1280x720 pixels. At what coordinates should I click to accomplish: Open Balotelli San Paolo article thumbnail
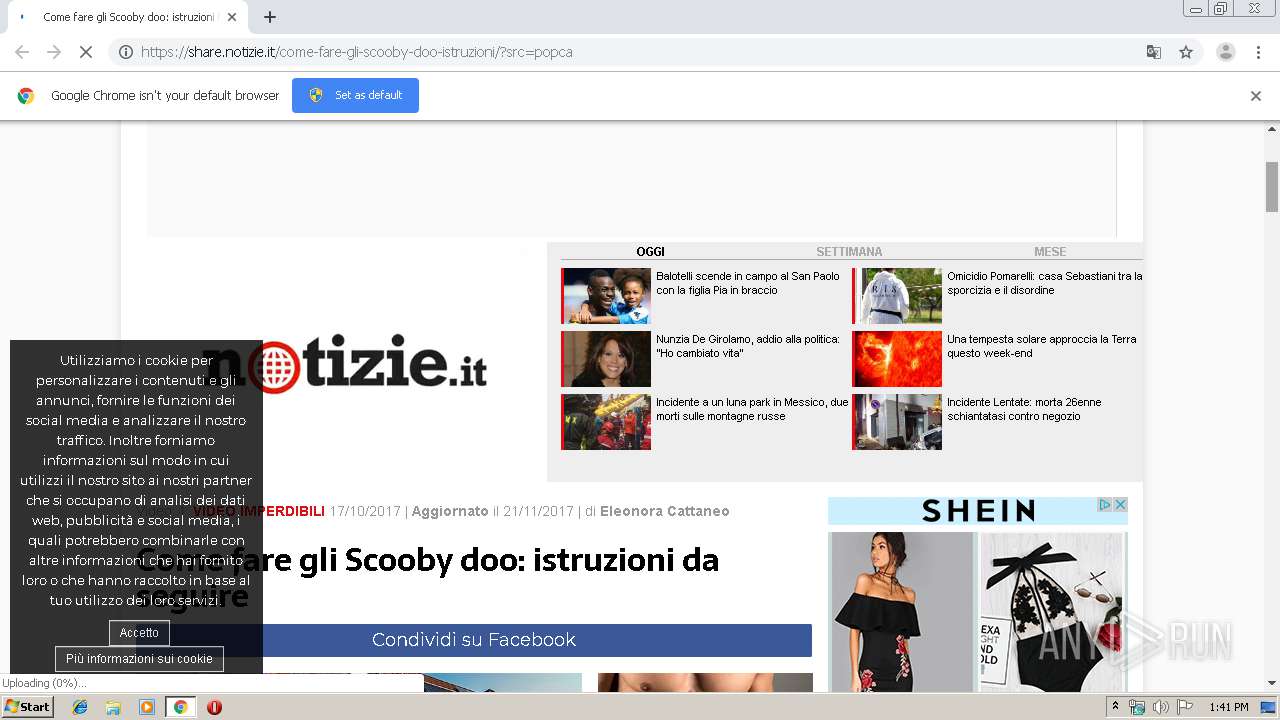[606, 296]
